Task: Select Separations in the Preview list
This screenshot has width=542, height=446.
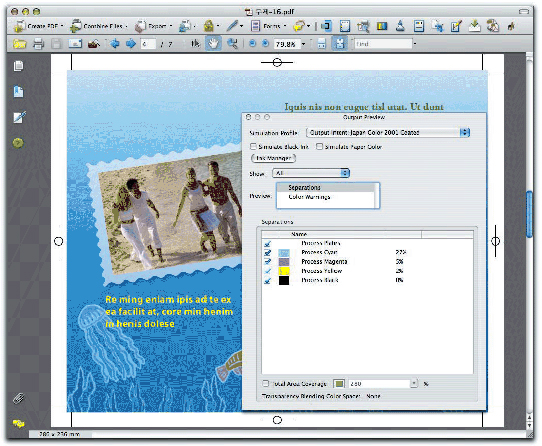Action: (x=325, y=187)
